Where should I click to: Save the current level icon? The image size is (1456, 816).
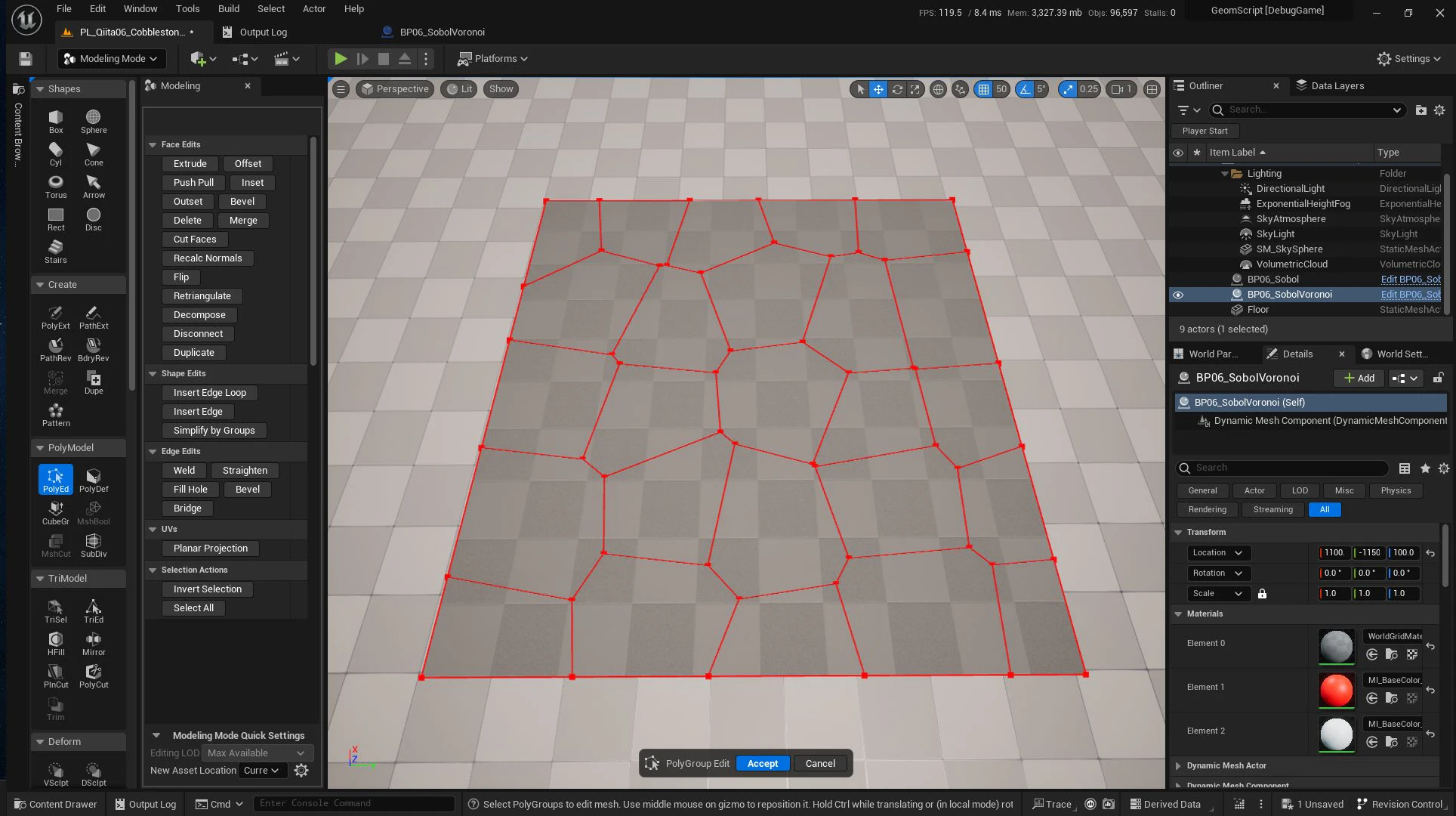pos(26,59)
